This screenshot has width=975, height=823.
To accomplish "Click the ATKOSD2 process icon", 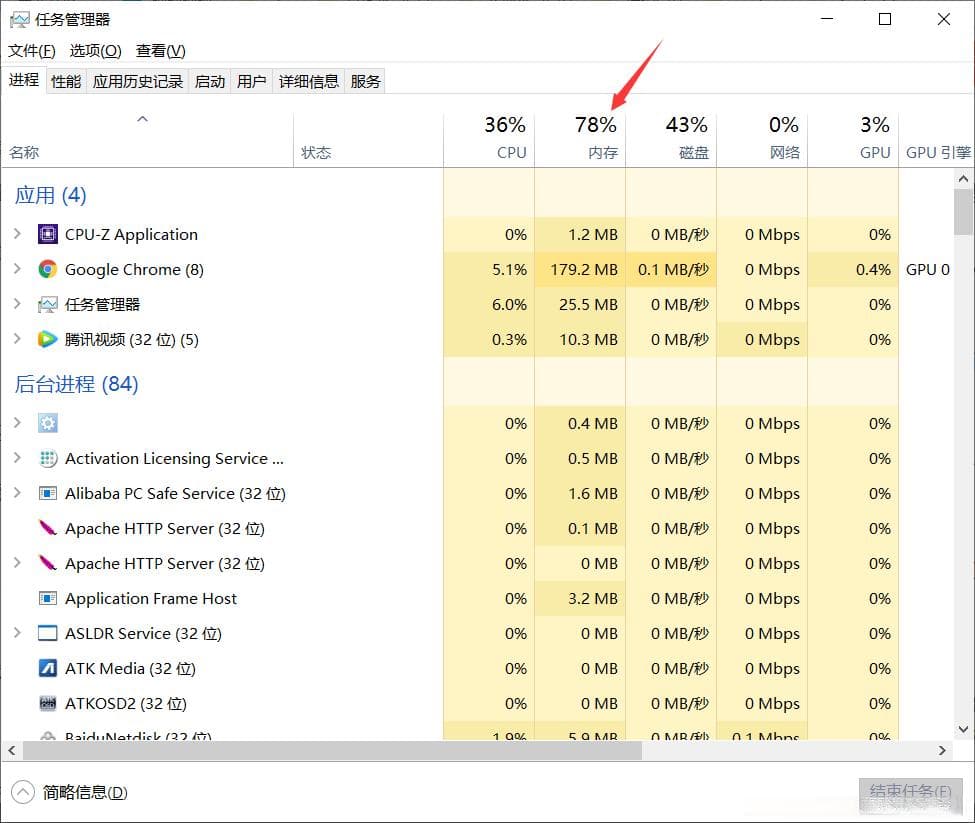I will coord(48,704).
